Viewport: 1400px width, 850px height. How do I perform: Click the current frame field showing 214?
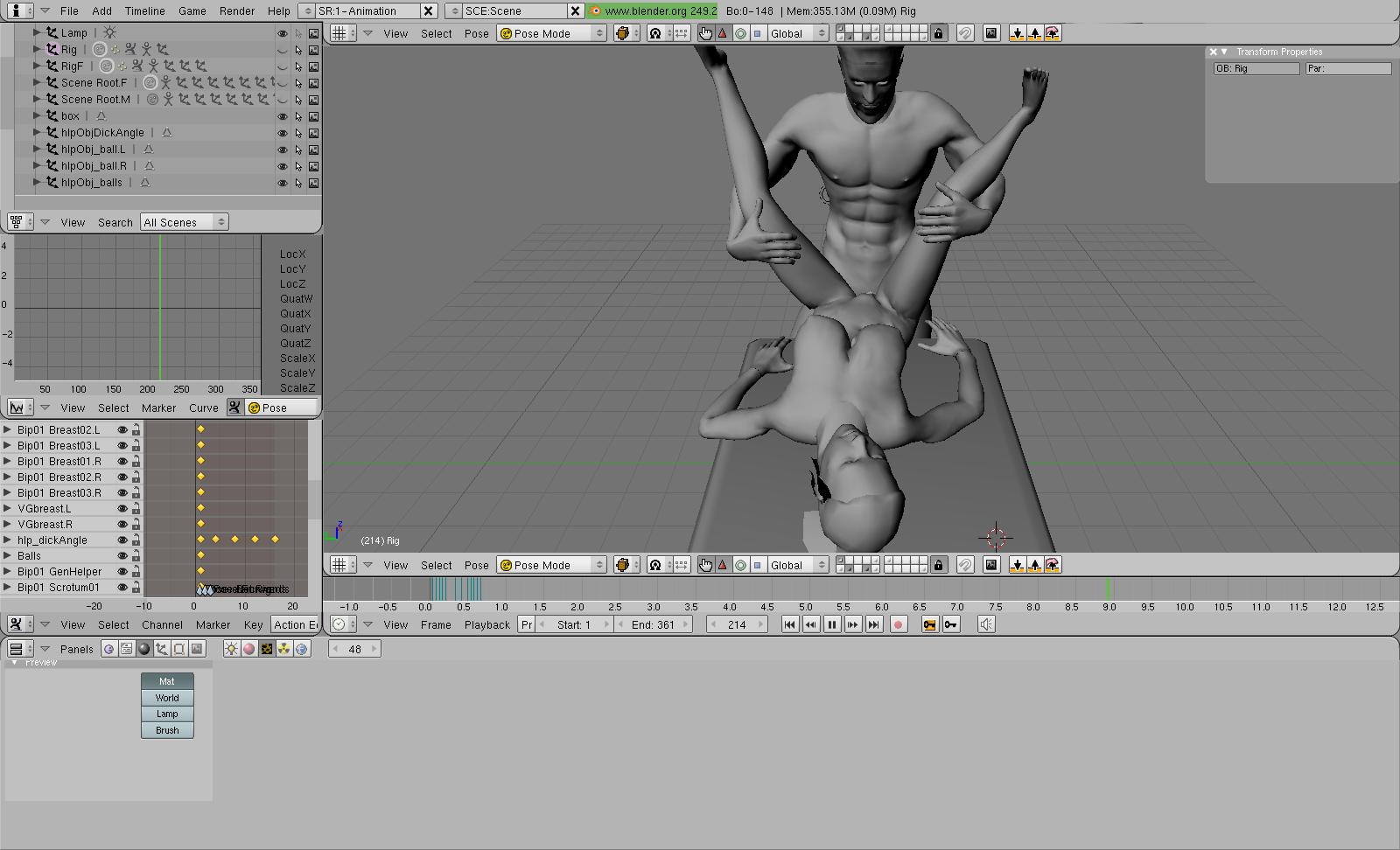coord(737,624)
